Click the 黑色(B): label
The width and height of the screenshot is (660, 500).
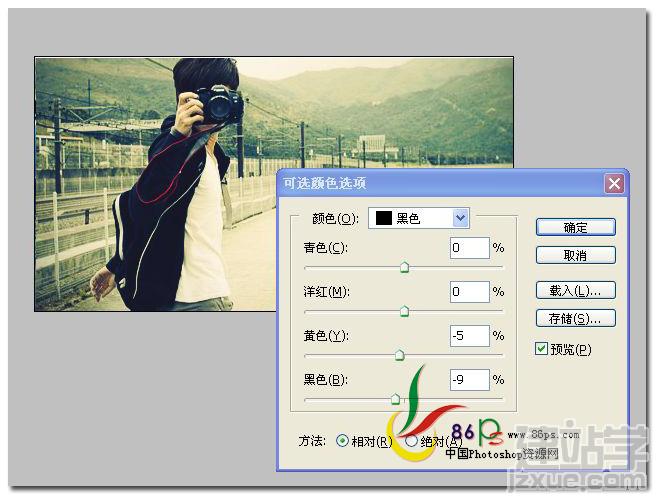point(326,380)
